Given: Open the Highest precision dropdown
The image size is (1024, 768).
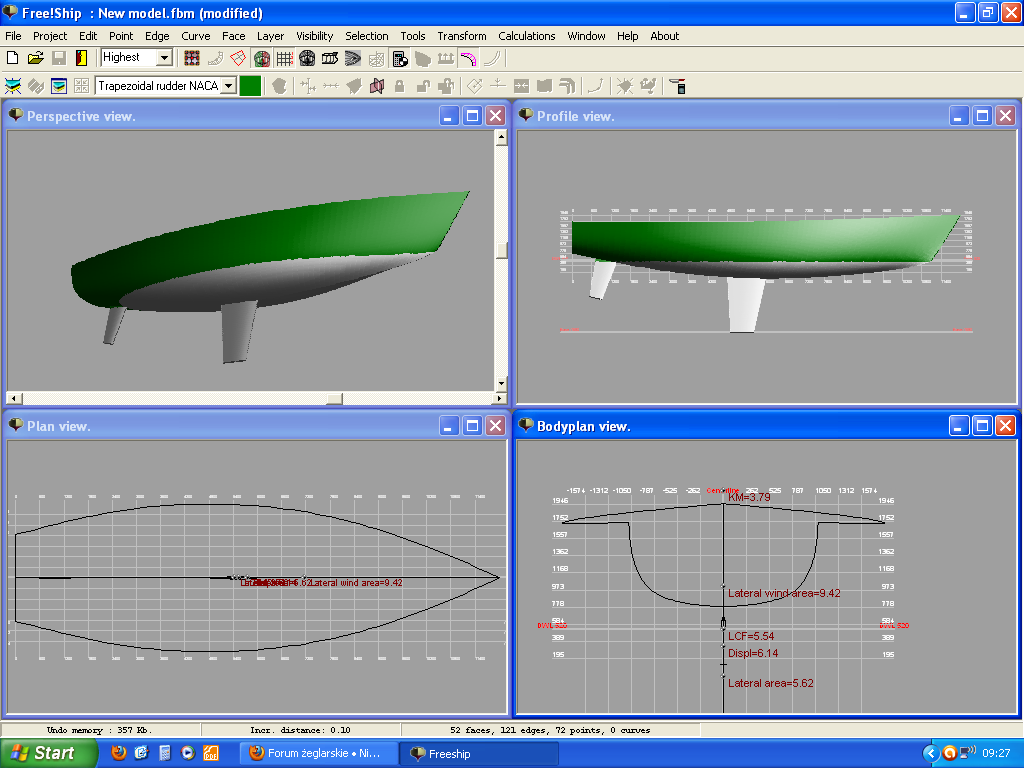Looking at the screenshot, I should pyautogui.click(x=165, y=57).
